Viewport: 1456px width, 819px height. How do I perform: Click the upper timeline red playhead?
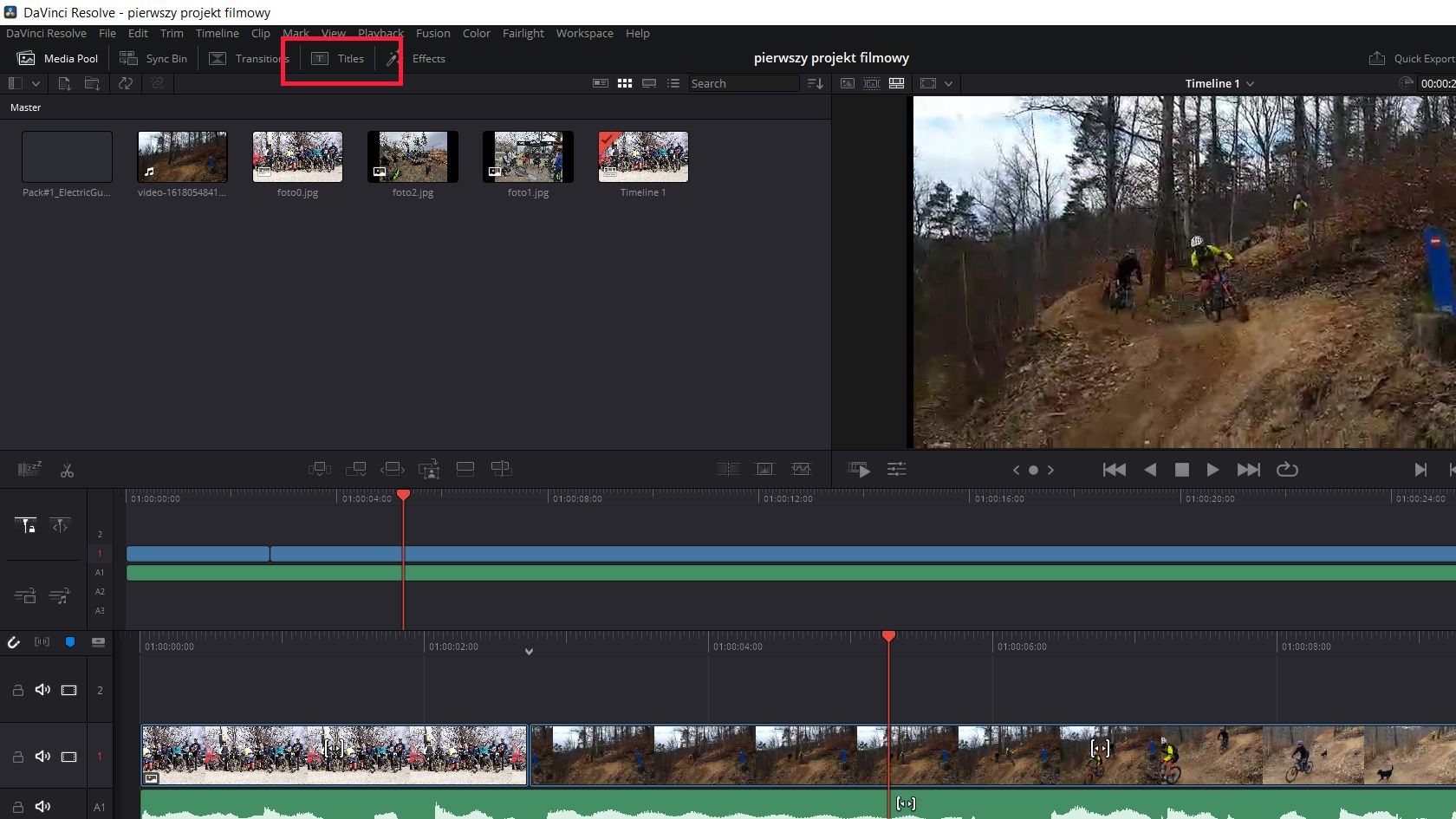tap(403, 495)
